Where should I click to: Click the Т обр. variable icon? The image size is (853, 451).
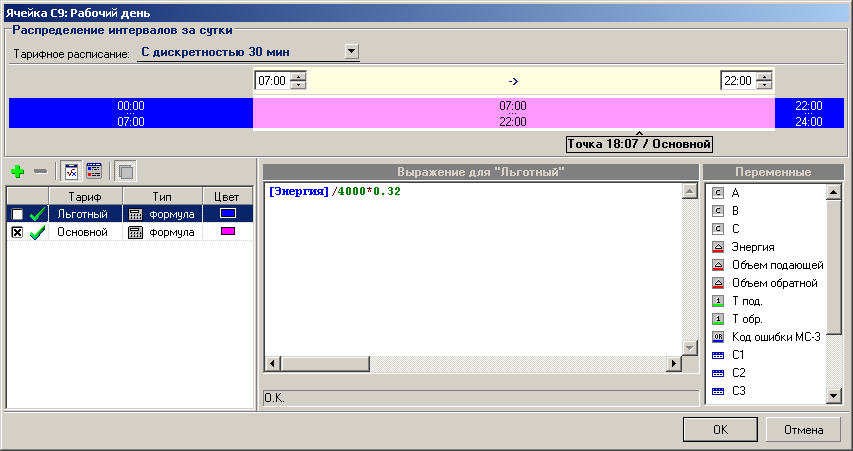(x=718, y=319)
